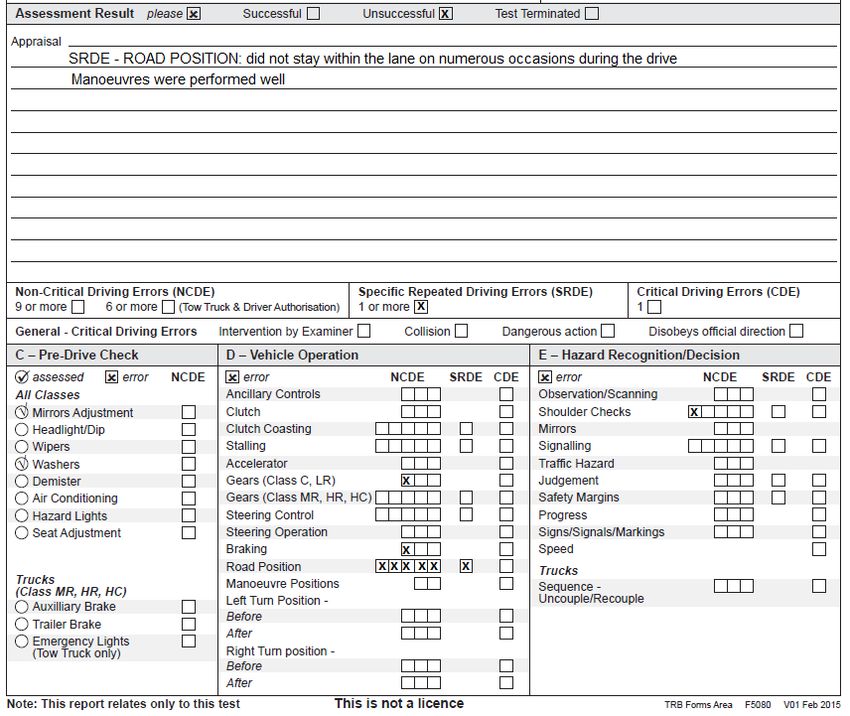Click the 'TRB Forms Area' footer text
The image size is (850, 716).
698,705
